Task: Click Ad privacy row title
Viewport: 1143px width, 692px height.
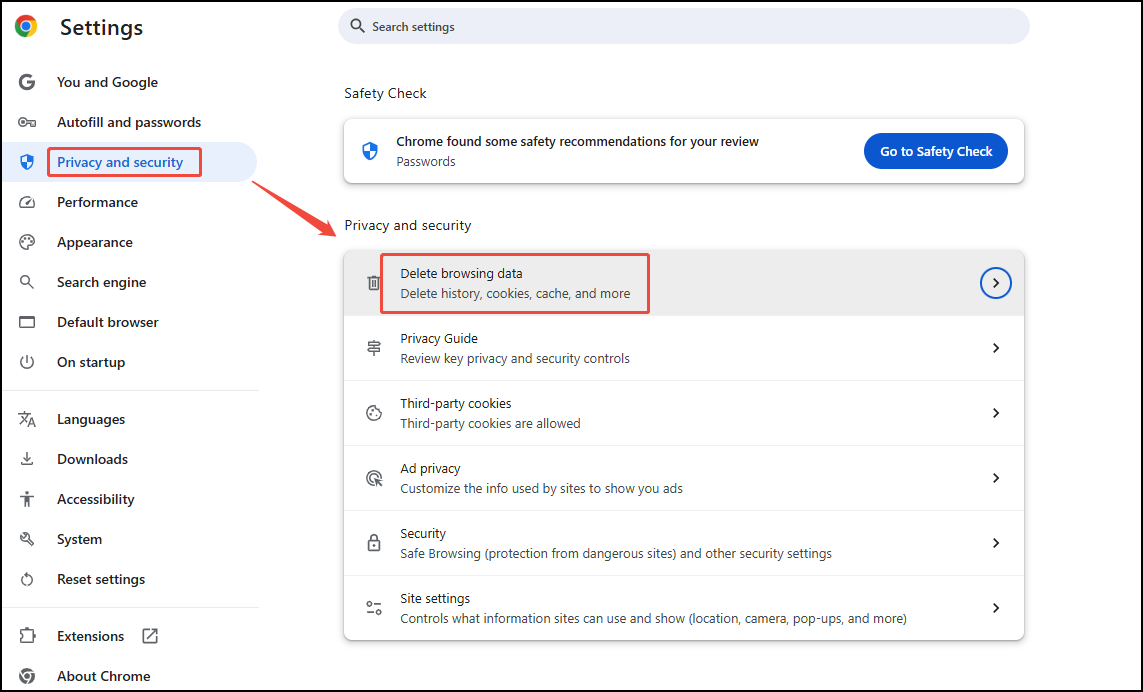Action: (x=430, y=468)
